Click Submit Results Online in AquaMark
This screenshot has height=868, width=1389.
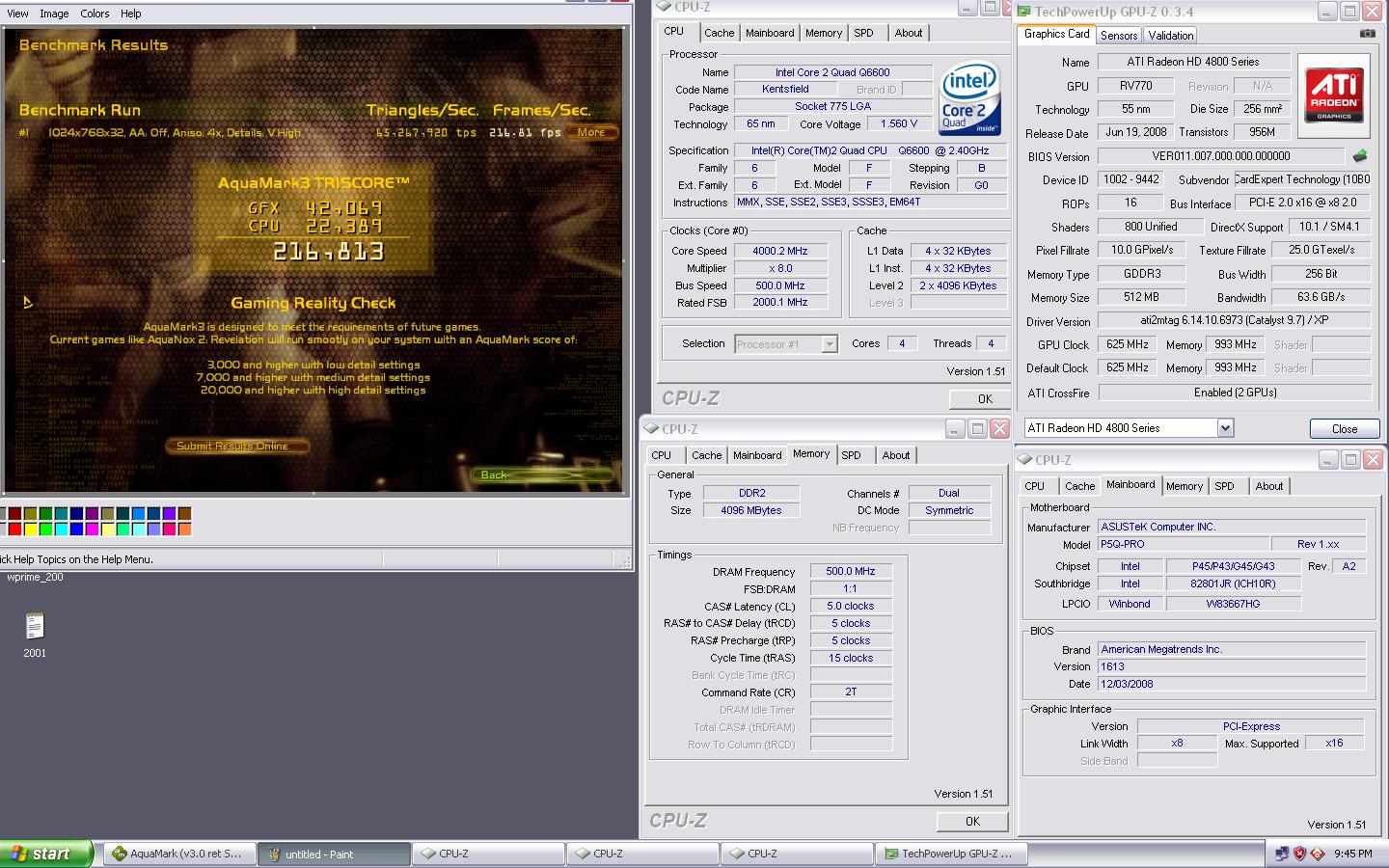(x=237, y=447)
